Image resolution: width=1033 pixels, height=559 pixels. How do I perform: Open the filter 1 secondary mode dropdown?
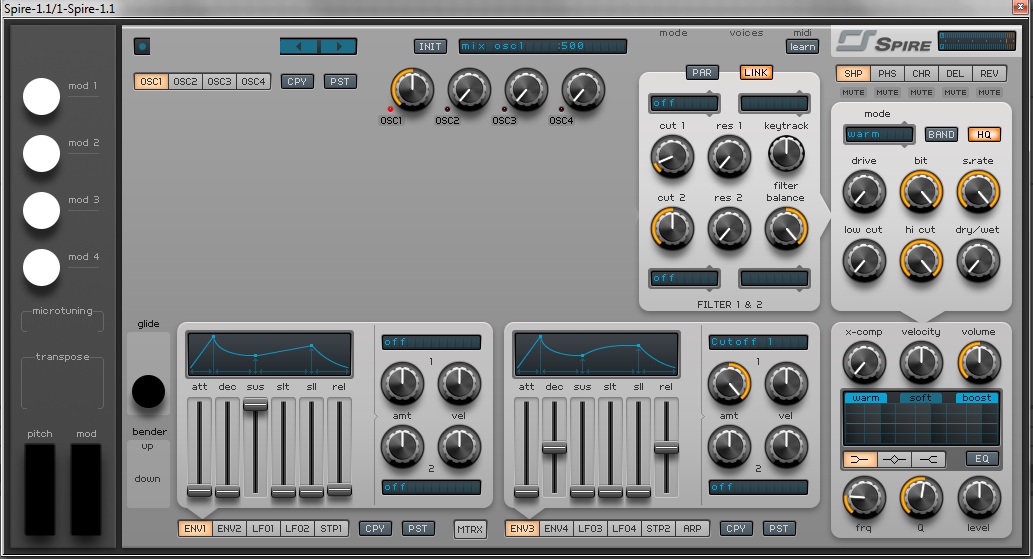[x=774, y=103]
